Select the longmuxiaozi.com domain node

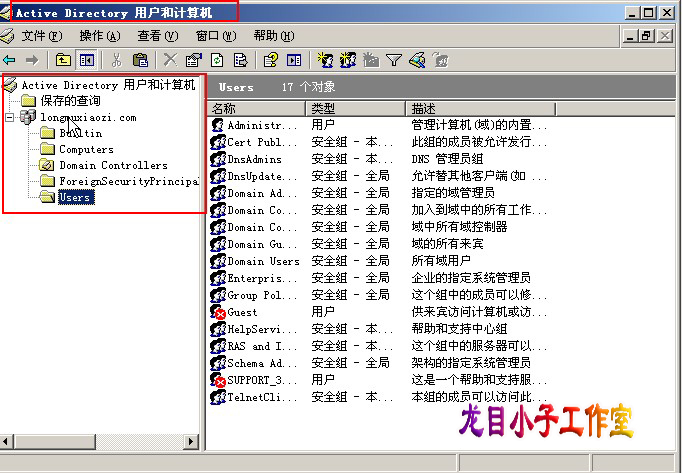(88, 117)
